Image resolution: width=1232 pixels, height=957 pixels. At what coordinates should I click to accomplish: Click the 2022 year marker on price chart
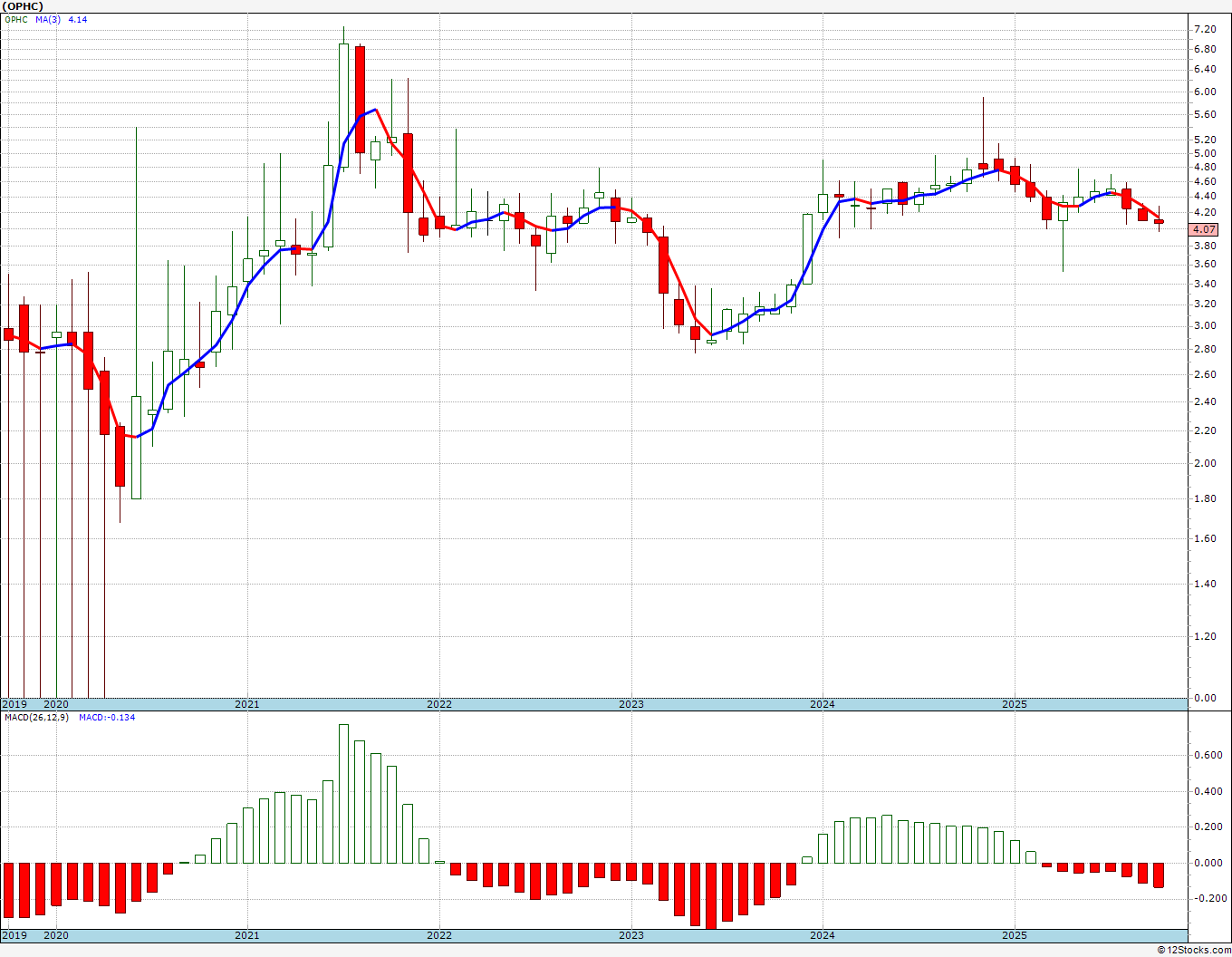[438, 704]
